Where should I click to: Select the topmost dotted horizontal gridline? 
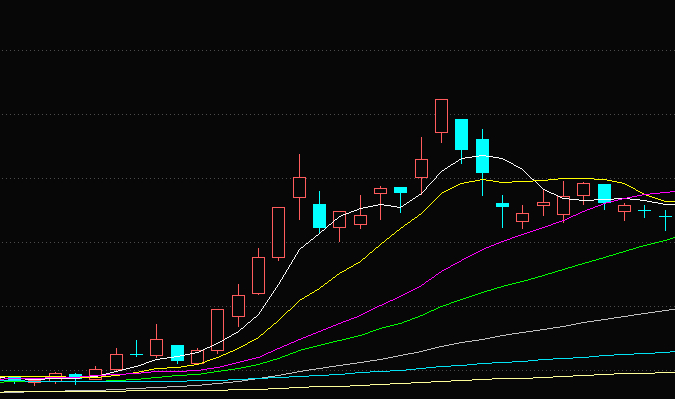click(338, 50)
